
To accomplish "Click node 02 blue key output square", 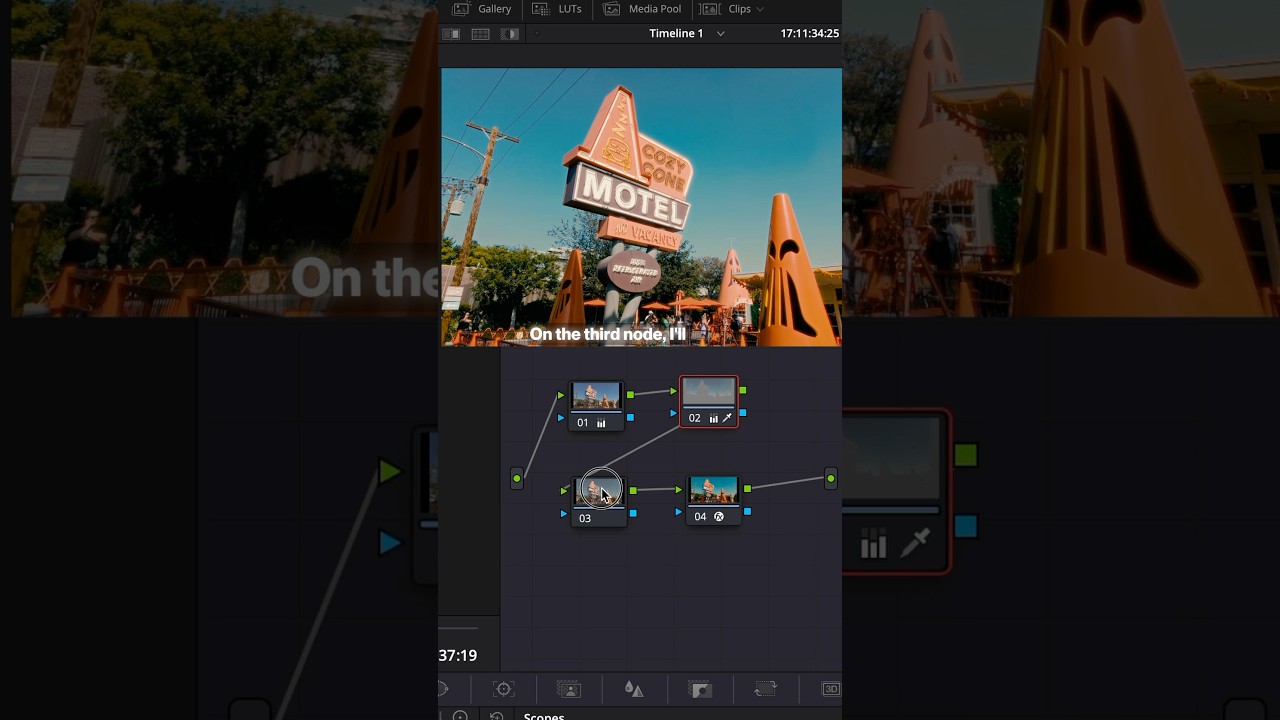I will (743, 413).
